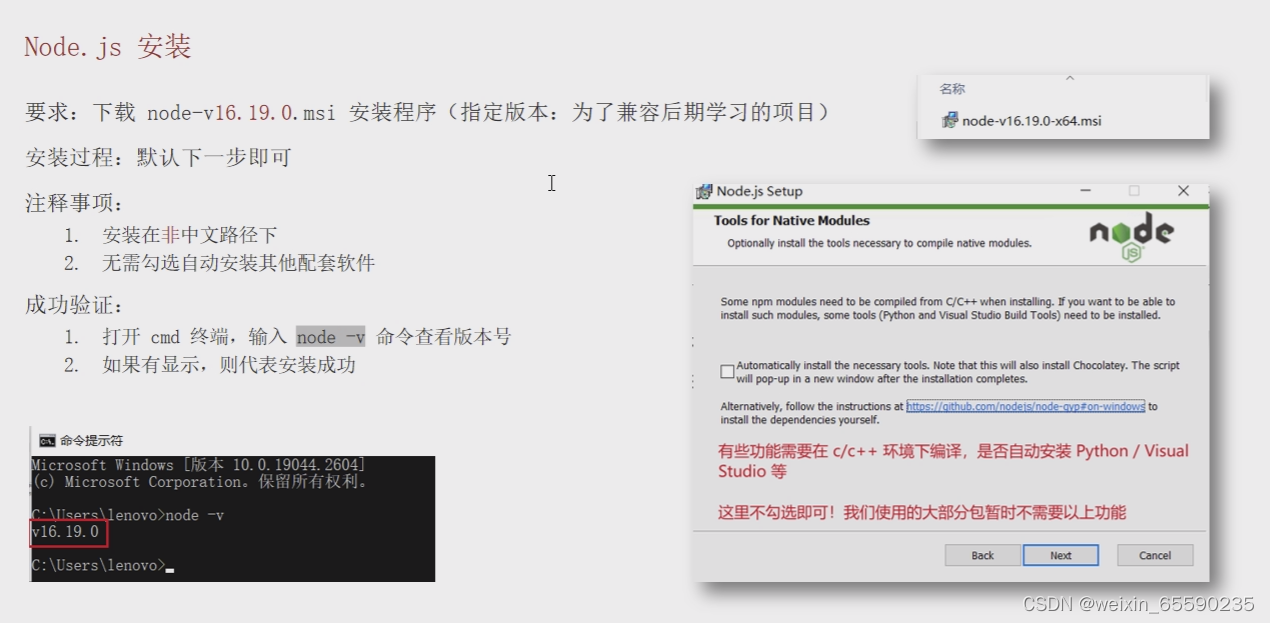The height and width of the screenshot is (623, 1270).
Task: Click the msi installer file icon
Action: (x=950, y=121)
